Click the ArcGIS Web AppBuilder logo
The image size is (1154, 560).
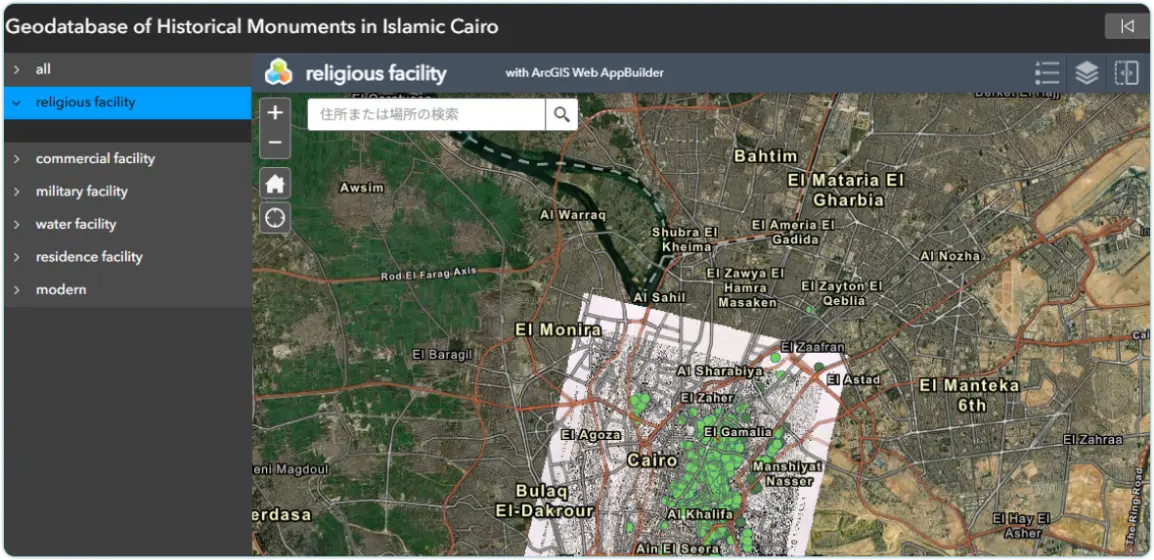(278, 73)
